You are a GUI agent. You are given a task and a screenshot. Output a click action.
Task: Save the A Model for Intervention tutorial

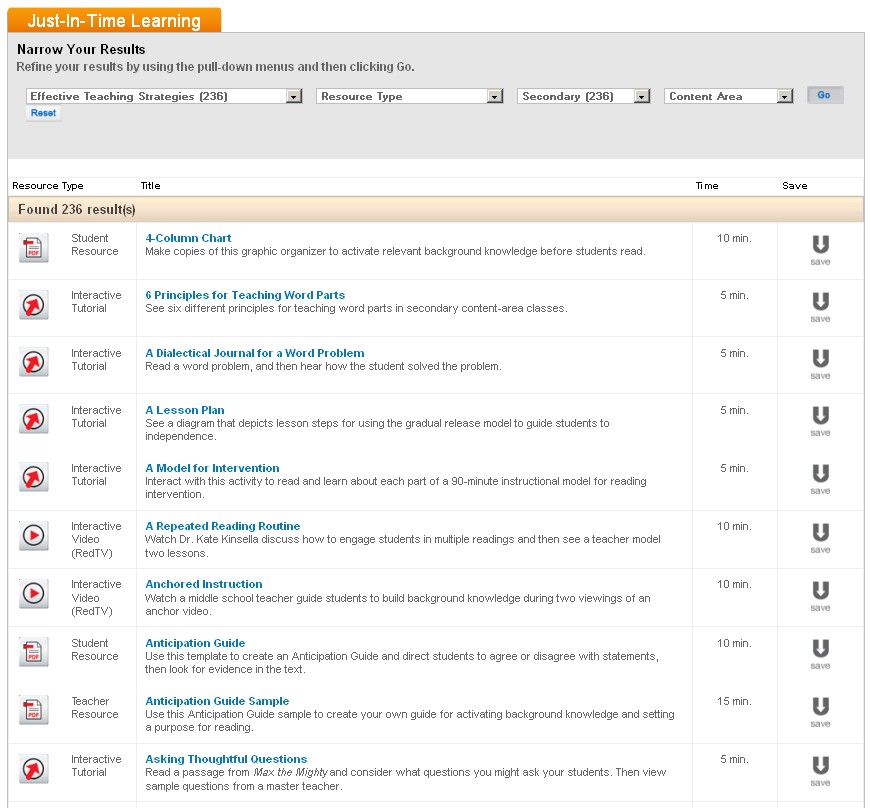tap(820, 478)
